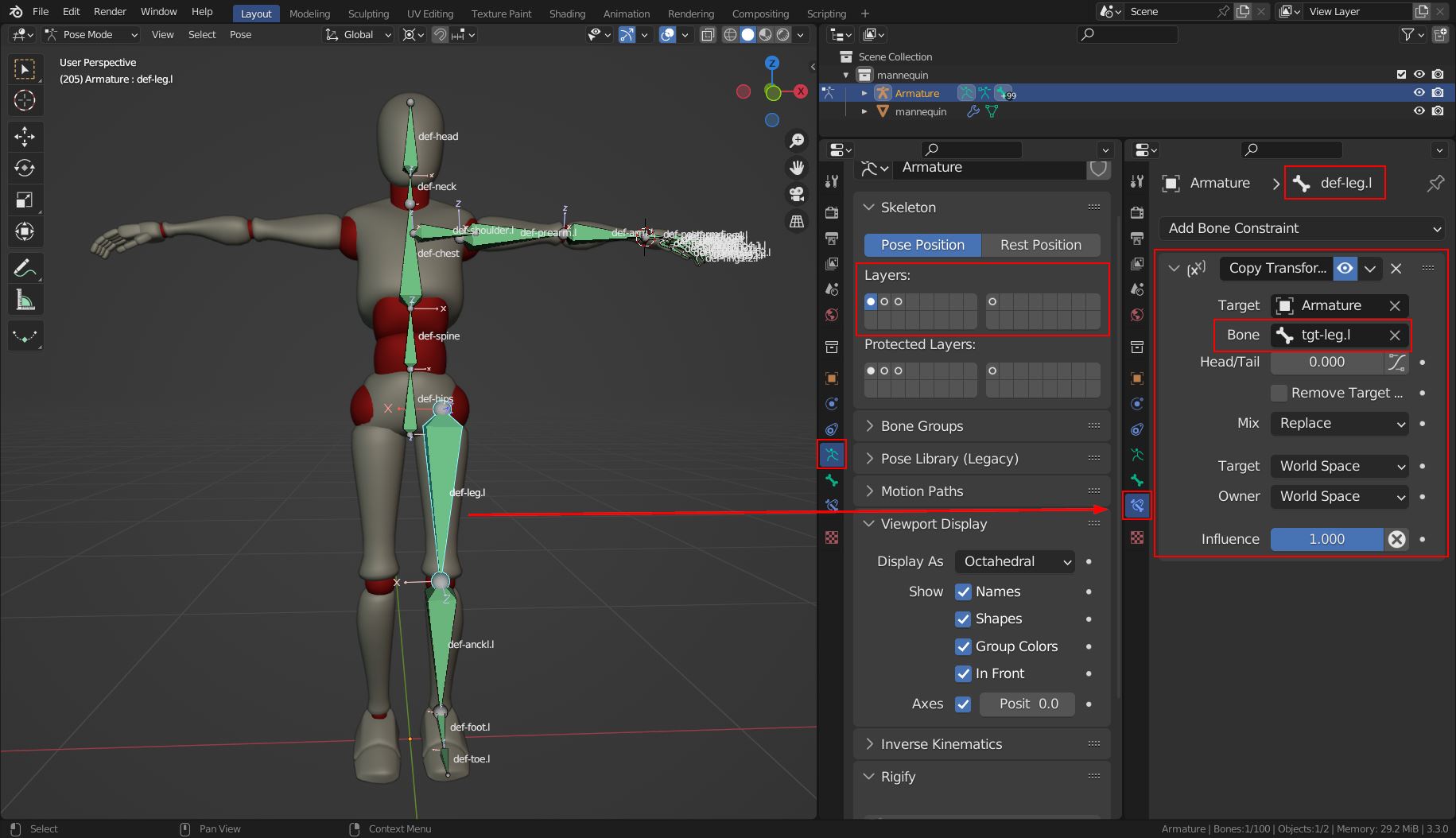This screenshot has width=1456, height=838.
Task: Hide Armature with eye icon in outliner
Action: tap(1419, 93)
